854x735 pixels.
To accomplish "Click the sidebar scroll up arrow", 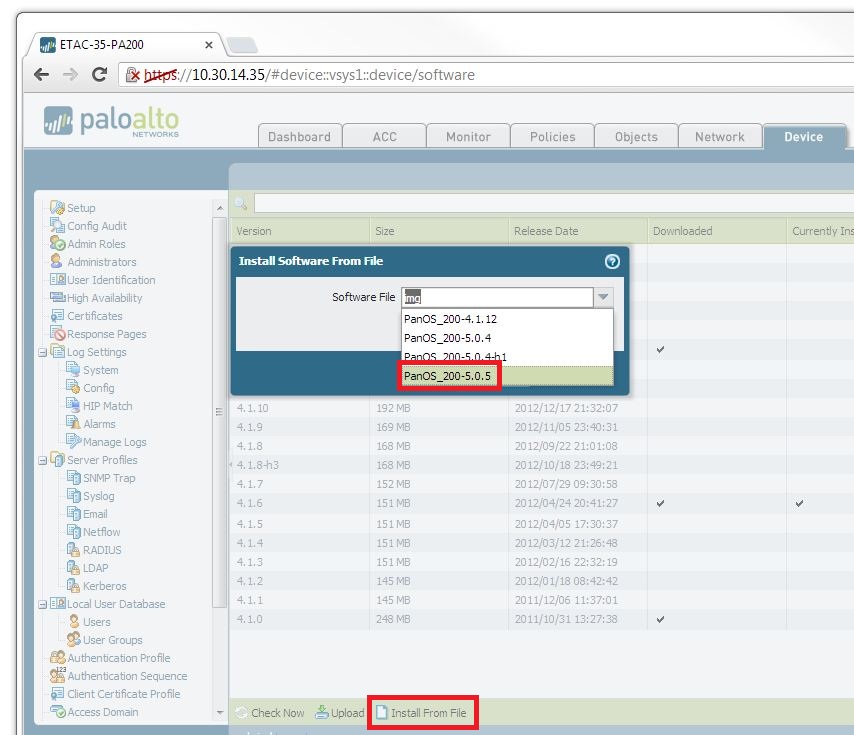I will click(x=219, y=208).
